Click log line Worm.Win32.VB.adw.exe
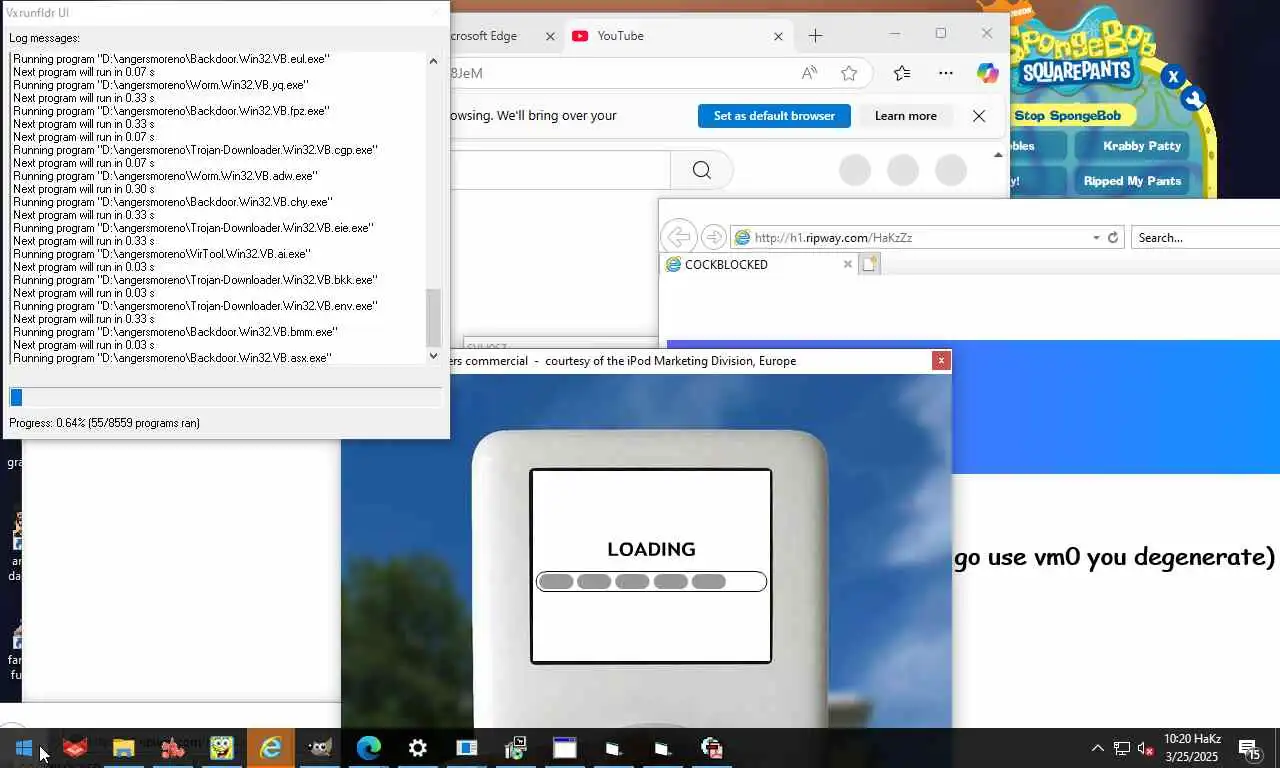The width and height of the screenshot is (1280, 768). (165, 176)
